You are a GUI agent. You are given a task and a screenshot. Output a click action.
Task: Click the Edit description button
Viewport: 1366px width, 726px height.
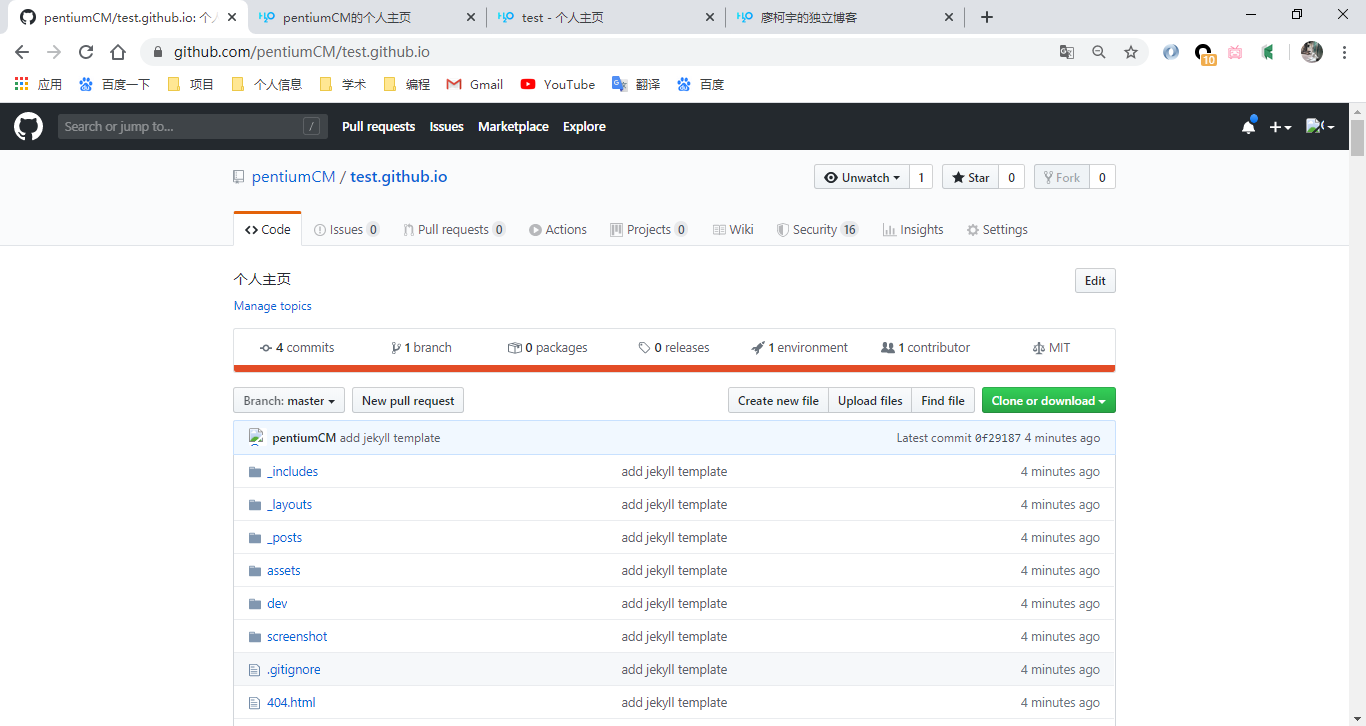(x=1095, y=281)
